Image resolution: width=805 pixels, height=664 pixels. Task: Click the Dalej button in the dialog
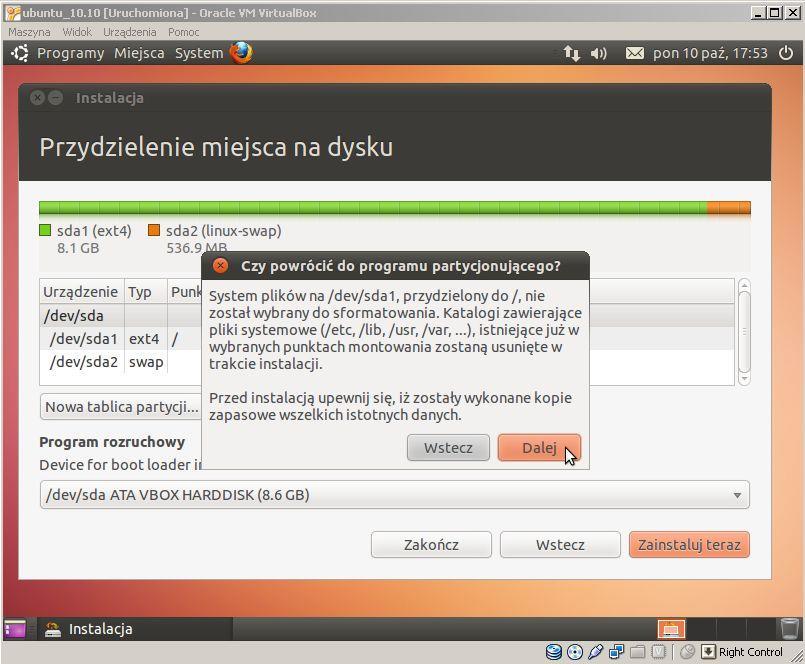click(x=539, y=447)
